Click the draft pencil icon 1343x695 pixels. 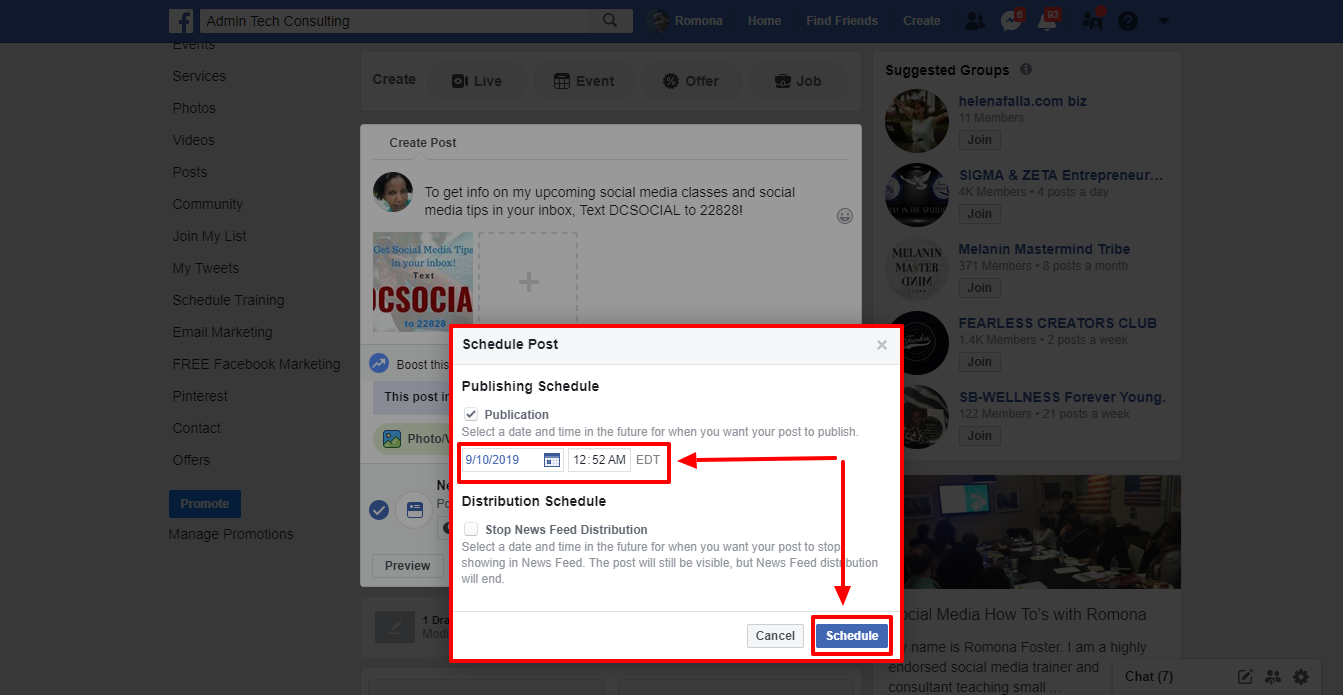click(x=395, y=627)
